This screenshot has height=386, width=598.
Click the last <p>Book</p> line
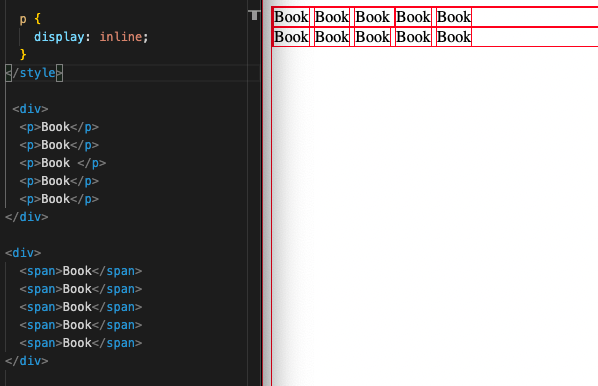59,199
